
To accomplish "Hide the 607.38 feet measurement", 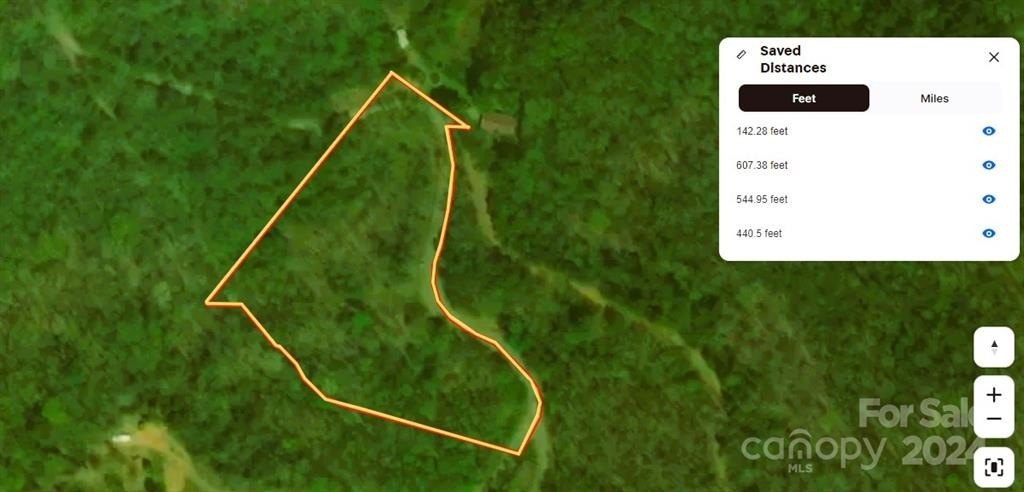I will coord(989,165).
